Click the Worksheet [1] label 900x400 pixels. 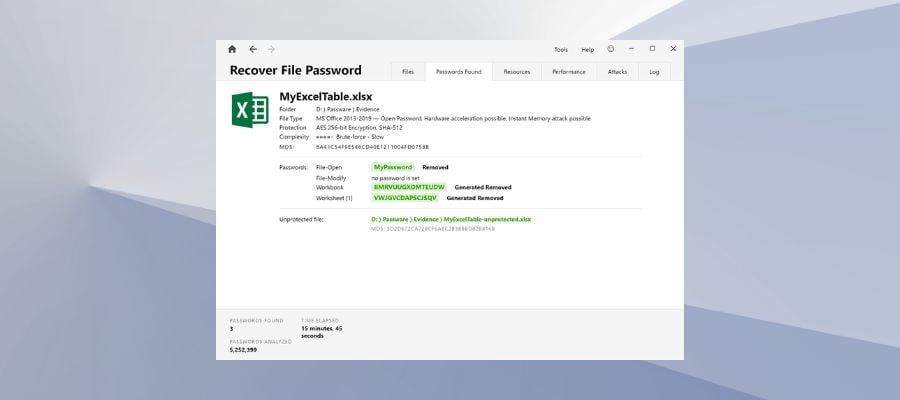(334, 198)
